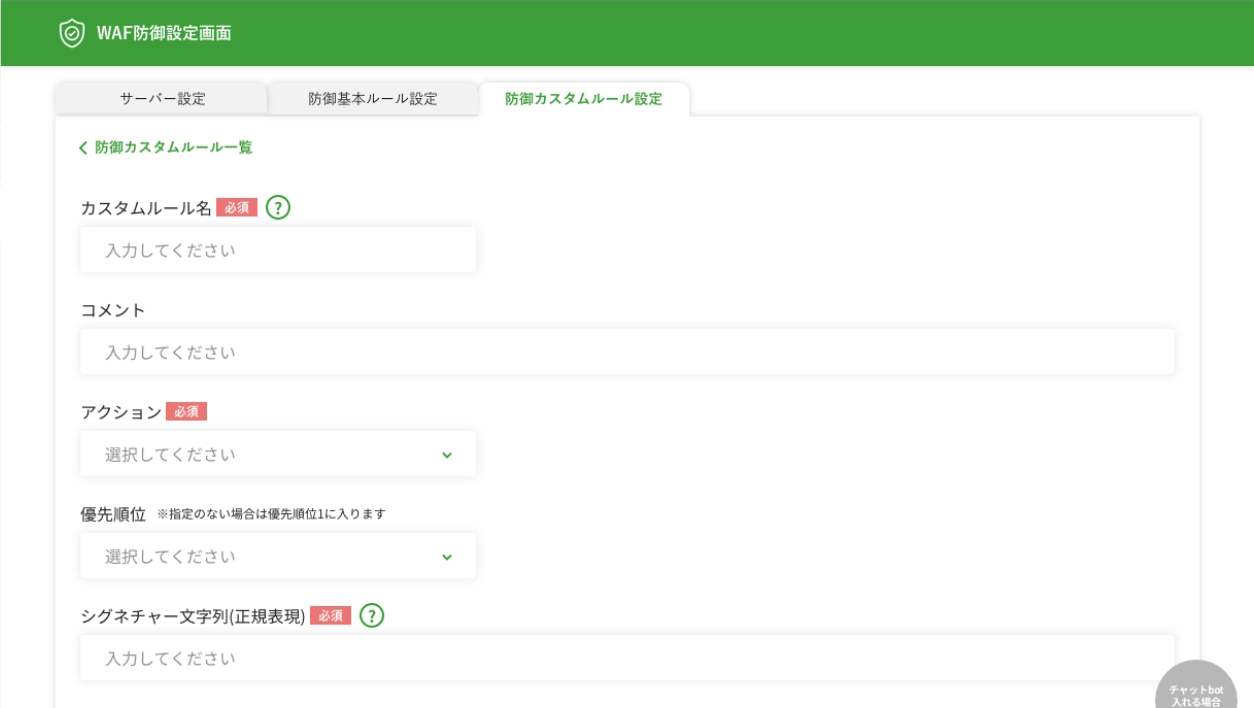
Task: Focus the コメント text field
Action: (x=627, y=353)
